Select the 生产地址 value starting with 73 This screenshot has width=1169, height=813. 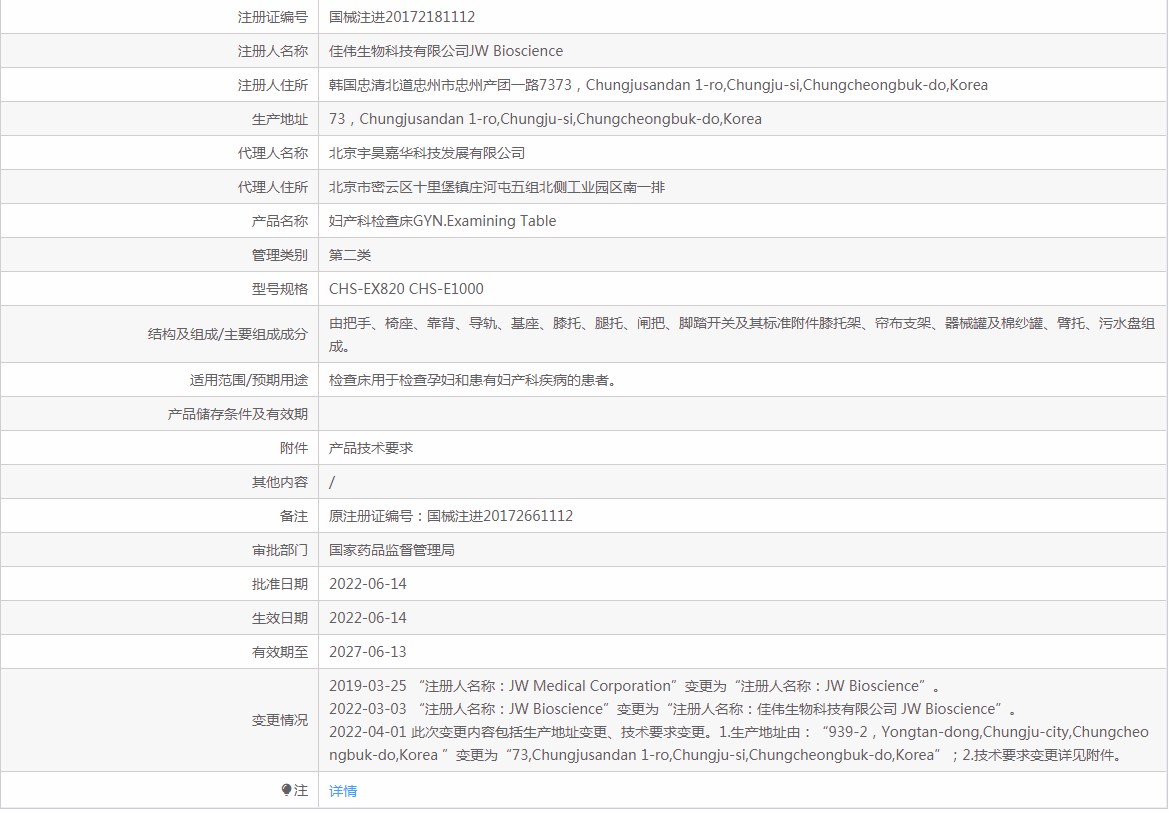pyautogui.click(x=545, y=119)
